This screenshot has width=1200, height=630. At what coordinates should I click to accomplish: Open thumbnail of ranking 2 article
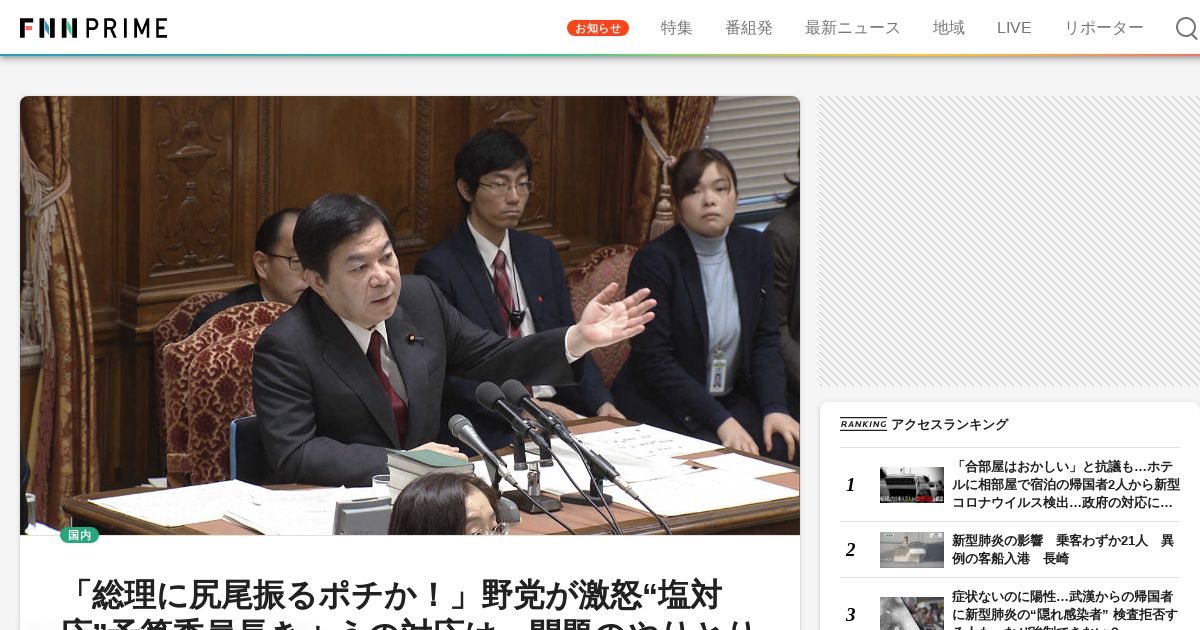coord(912,549)
